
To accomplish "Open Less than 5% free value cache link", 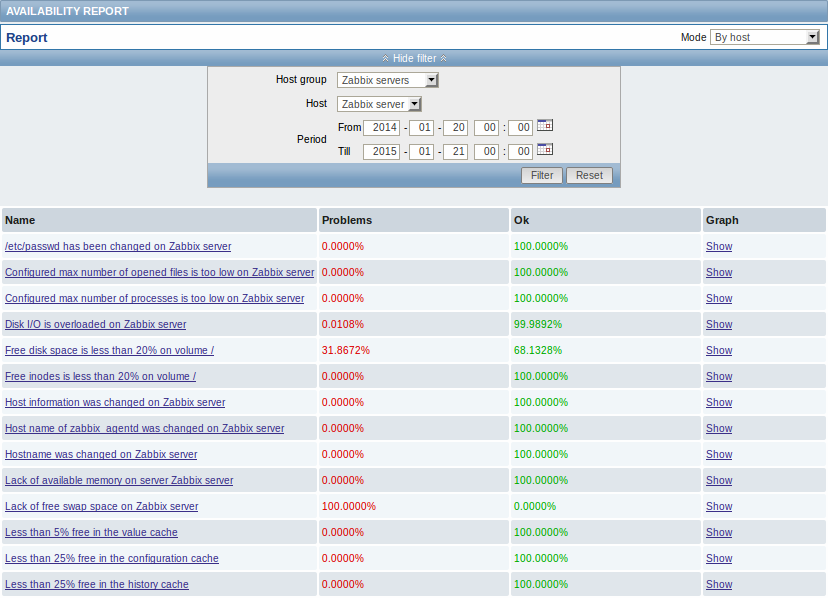I will click(91, 532).
